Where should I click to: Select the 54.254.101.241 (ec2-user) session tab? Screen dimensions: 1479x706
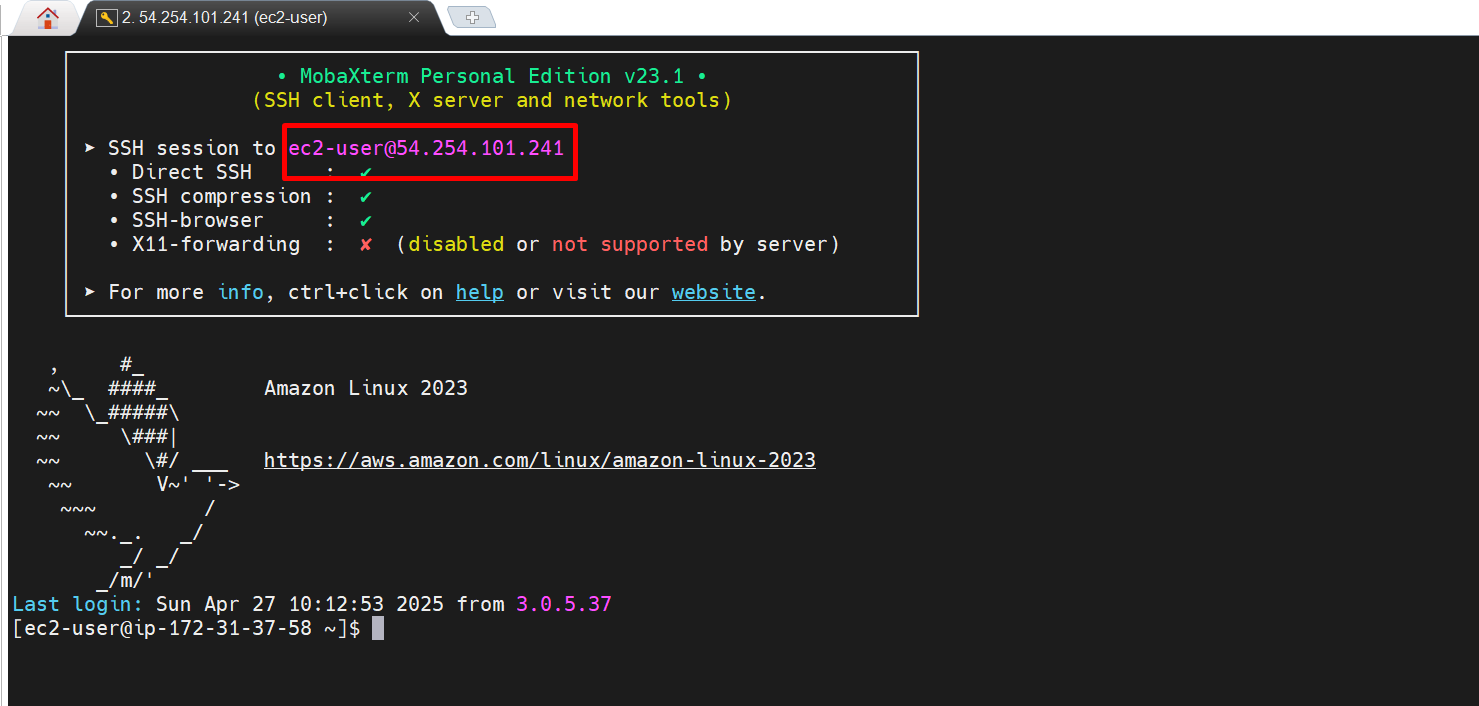tap(260, 18)
